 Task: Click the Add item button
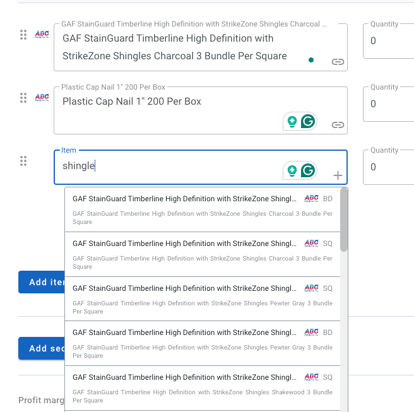tap(42, 282)
